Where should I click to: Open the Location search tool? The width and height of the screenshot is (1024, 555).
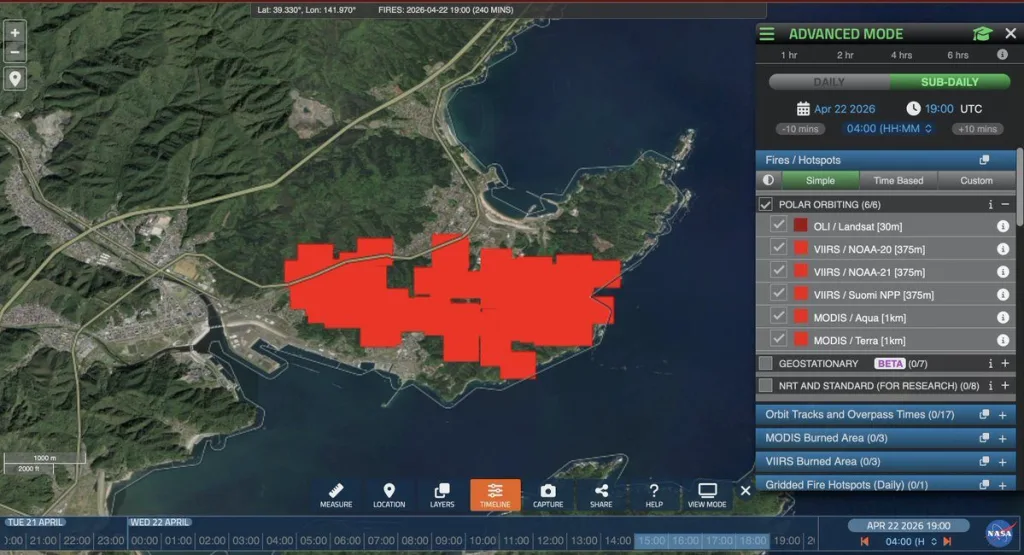[389, 494]
